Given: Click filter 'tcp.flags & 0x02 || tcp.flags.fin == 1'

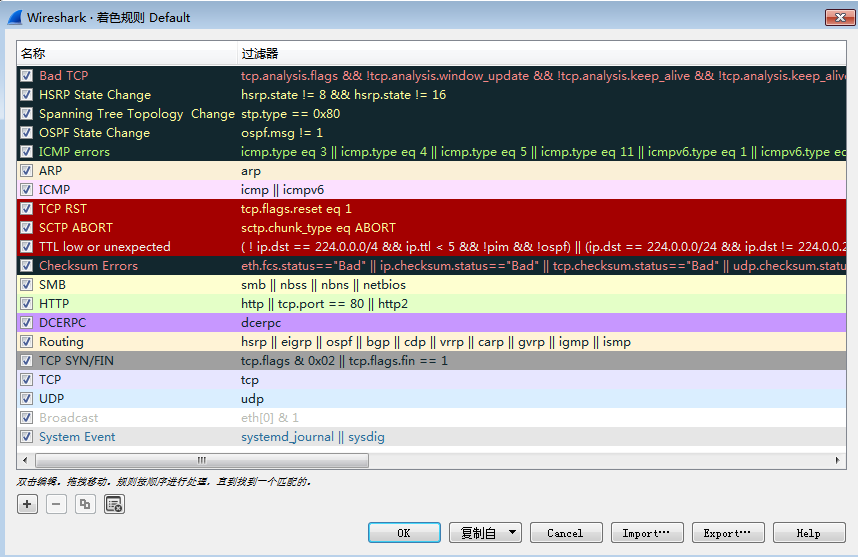Looking at the screenshot, I should [x=344, y=361].
